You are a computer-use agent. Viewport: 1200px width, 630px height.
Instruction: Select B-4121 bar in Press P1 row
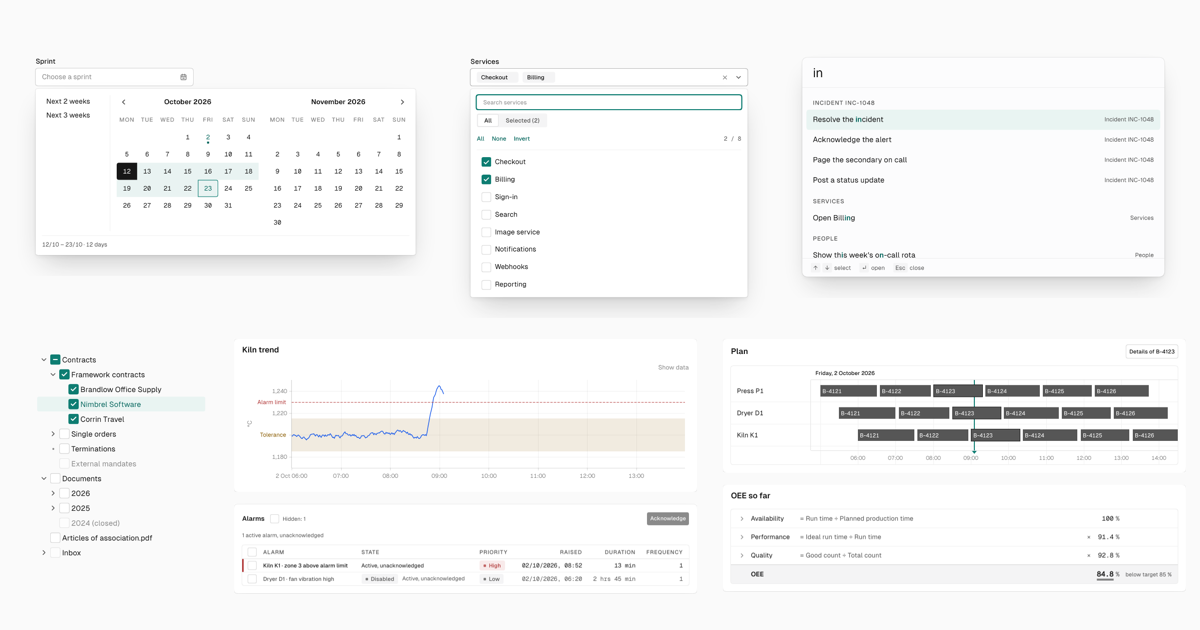848,391
